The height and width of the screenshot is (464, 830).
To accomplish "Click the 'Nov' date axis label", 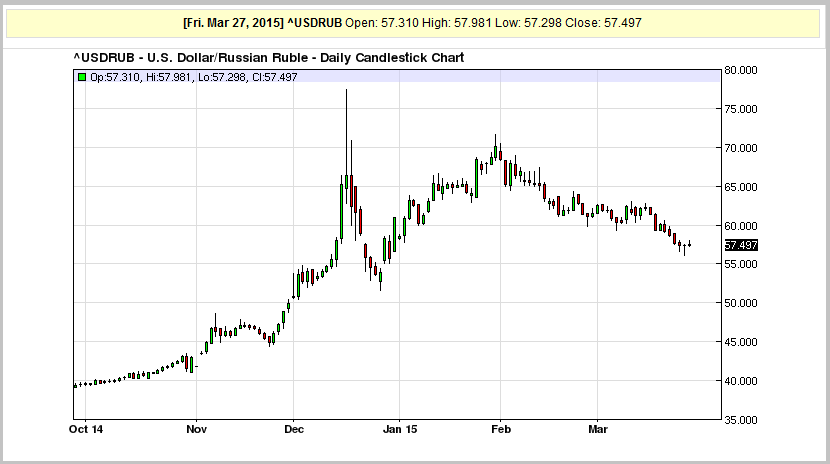I will pos(196,429).
